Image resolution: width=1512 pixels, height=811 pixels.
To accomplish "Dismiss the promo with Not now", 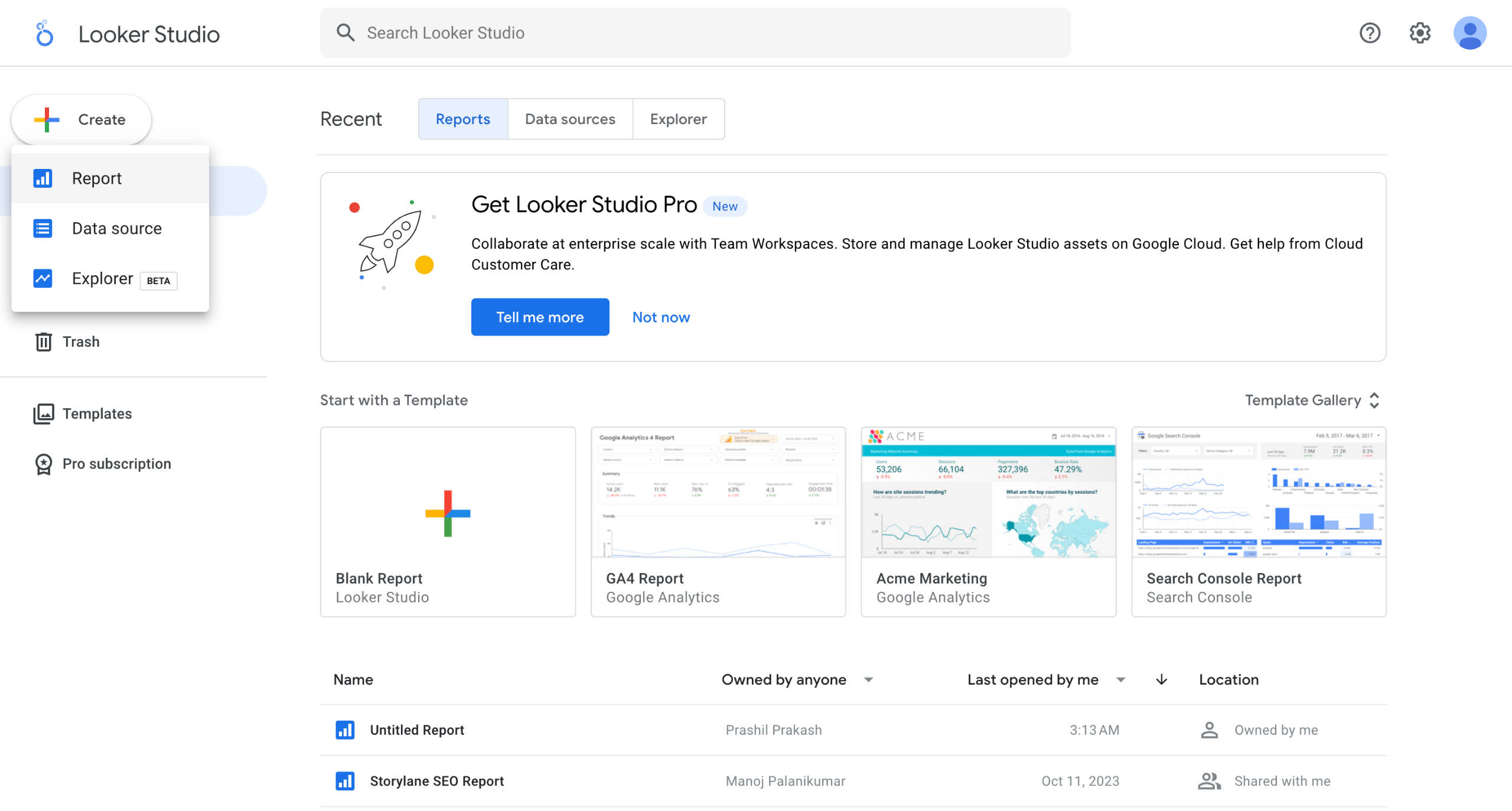I will tap(661, 317).
